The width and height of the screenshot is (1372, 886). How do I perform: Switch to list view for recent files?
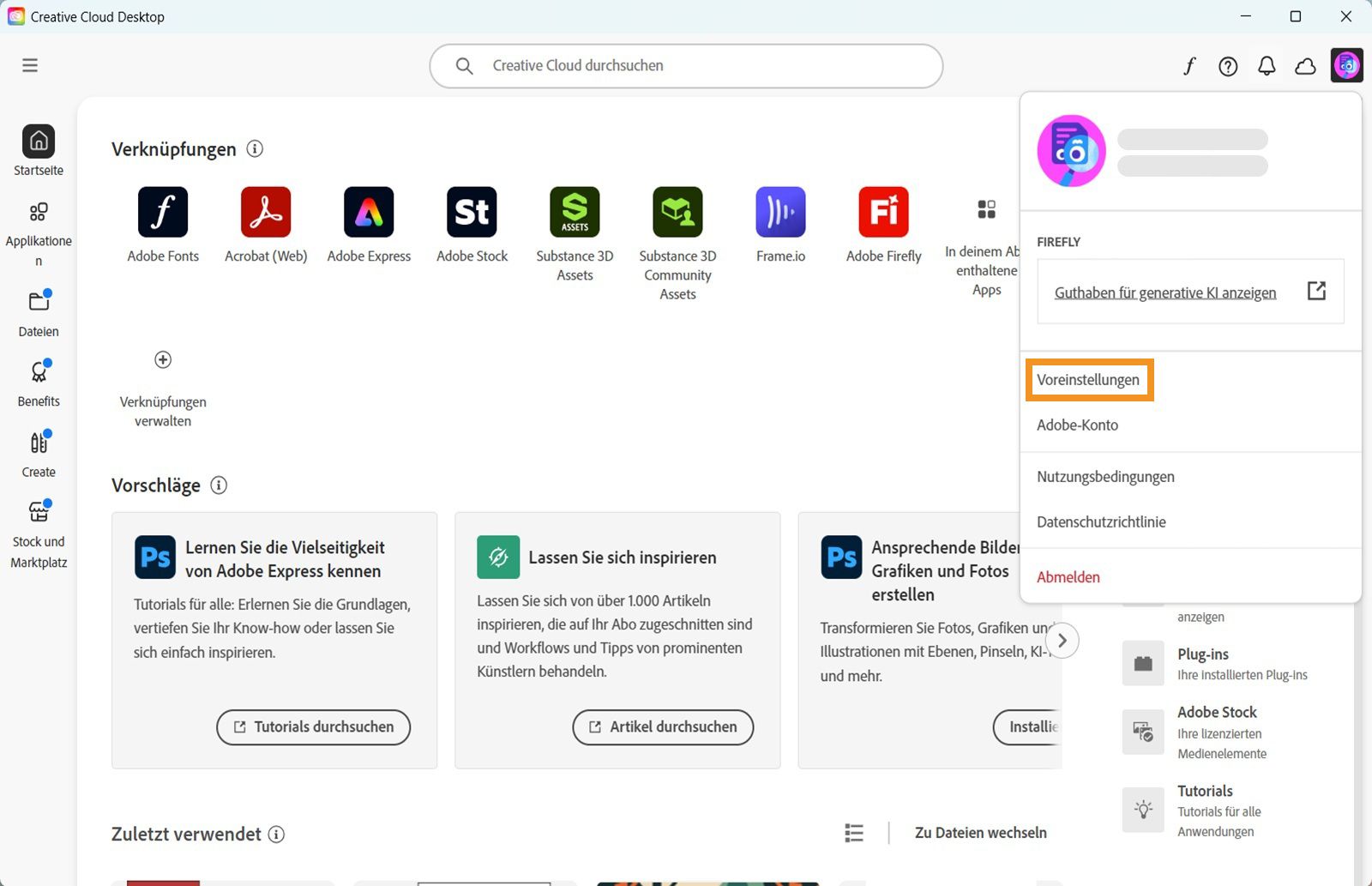(854, 833)
